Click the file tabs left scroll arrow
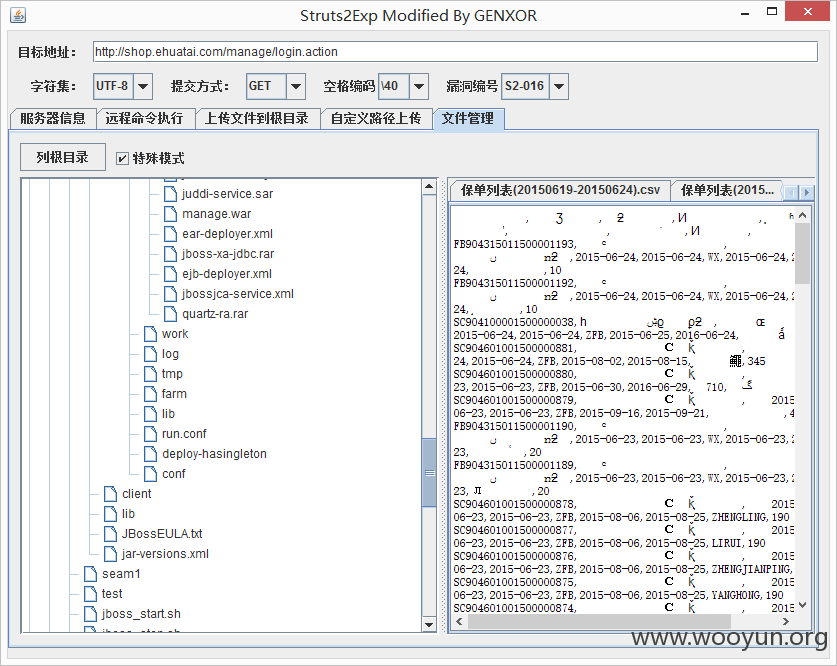837x666 pixels. point(792,193)
